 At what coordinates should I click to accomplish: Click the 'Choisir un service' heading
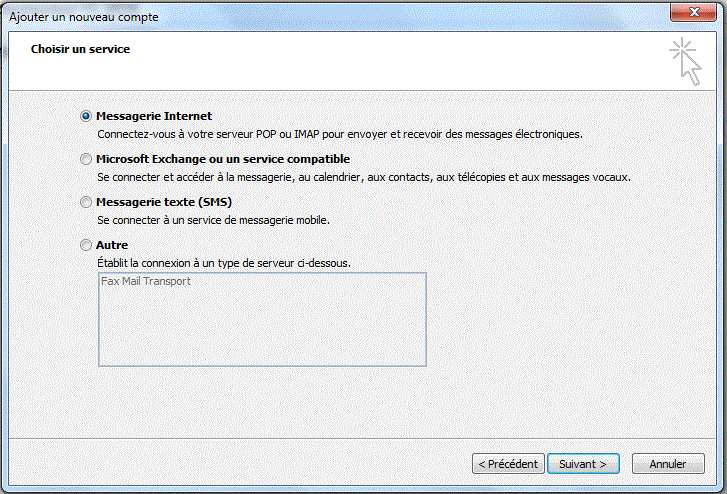coord(80,48)
